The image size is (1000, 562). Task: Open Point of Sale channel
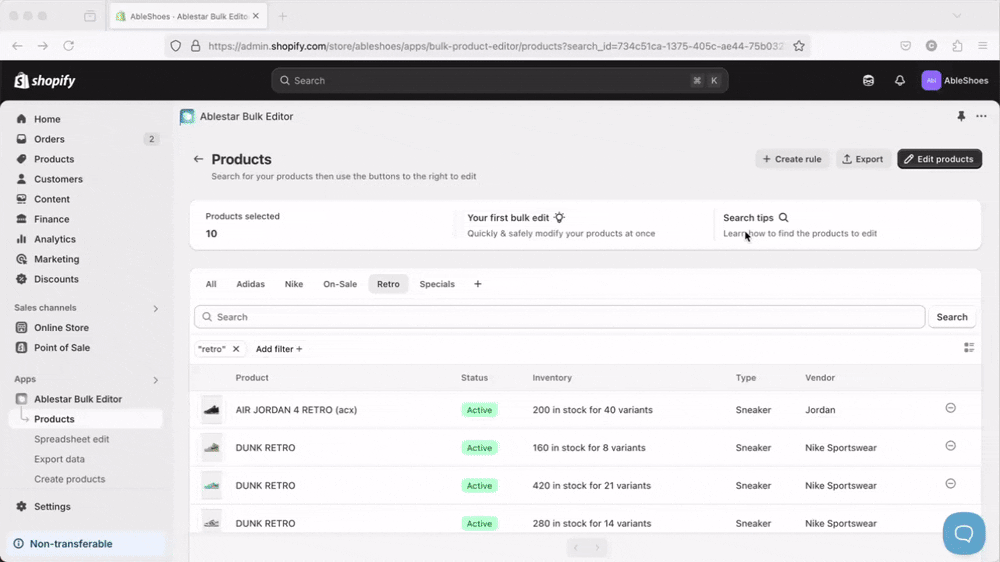coord(62,348)
